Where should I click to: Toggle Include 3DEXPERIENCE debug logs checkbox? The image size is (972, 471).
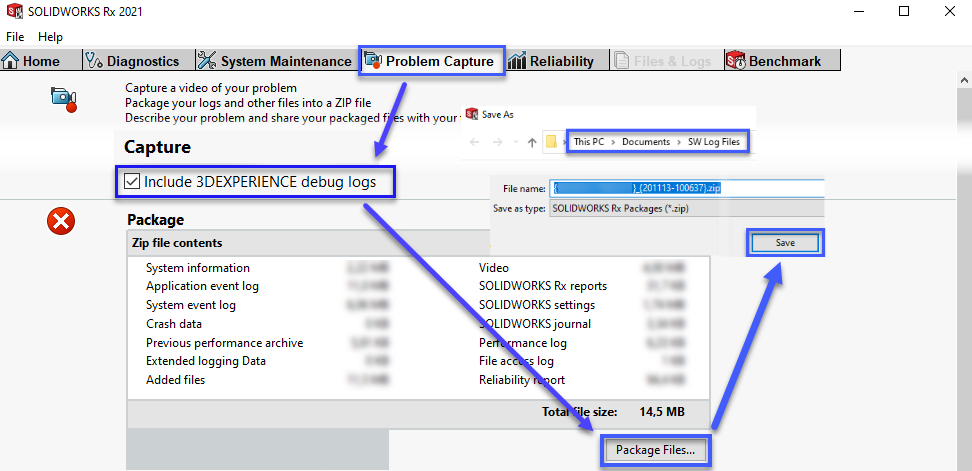tap(131, 182)
